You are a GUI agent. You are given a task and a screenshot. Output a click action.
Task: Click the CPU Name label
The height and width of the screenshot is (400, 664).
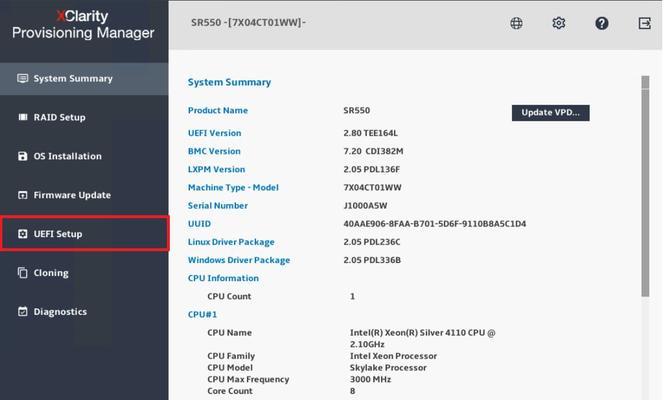[x=229, y=333]
